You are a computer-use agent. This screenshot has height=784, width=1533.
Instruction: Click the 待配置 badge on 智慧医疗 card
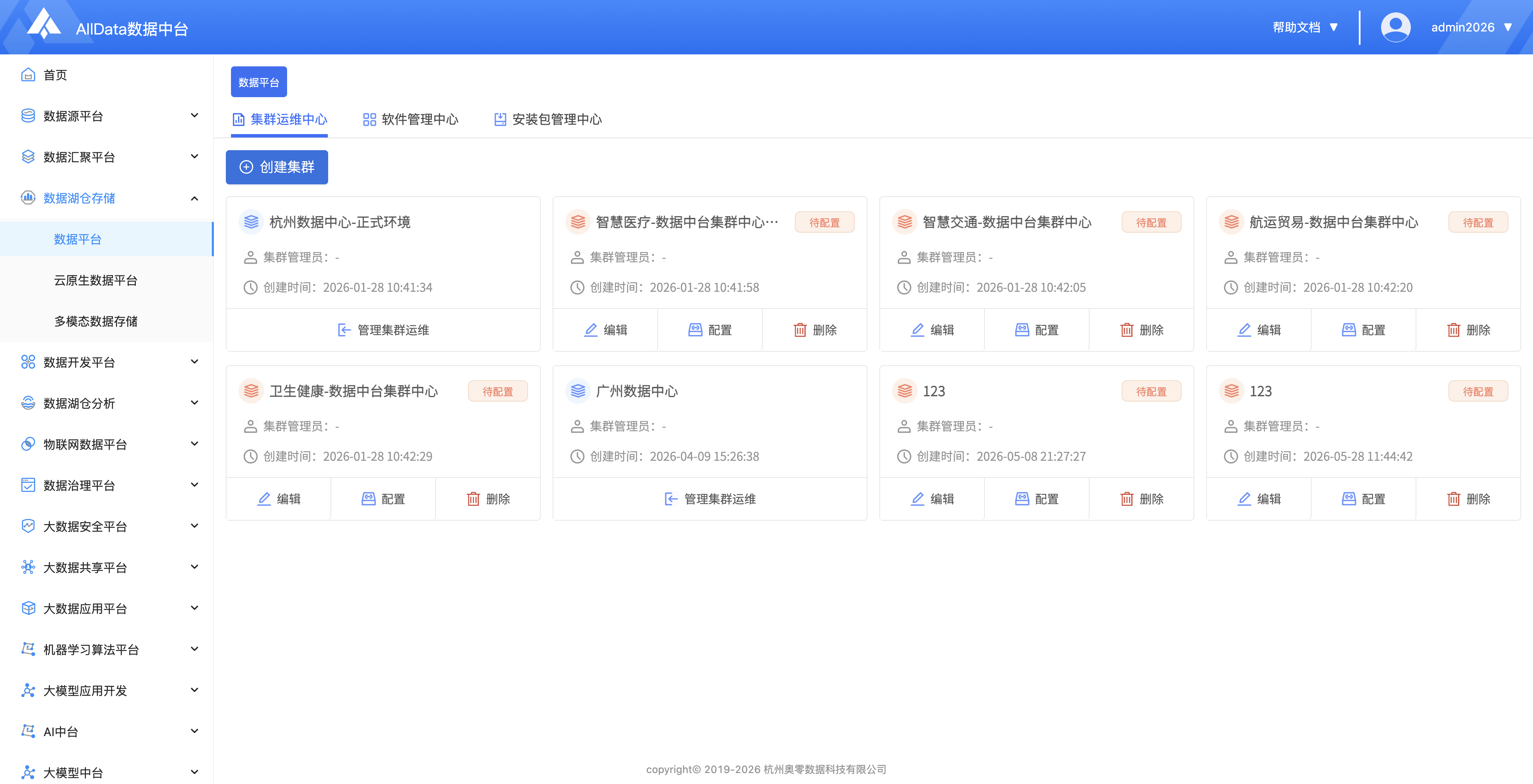[825, 222]
